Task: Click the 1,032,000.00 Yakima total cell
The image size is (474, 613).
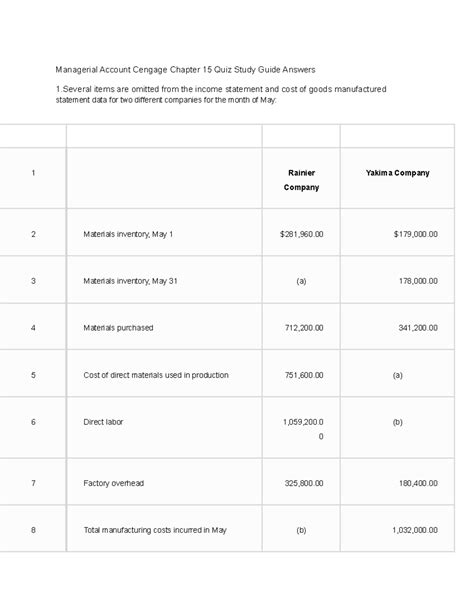Action: coord(415,530)
